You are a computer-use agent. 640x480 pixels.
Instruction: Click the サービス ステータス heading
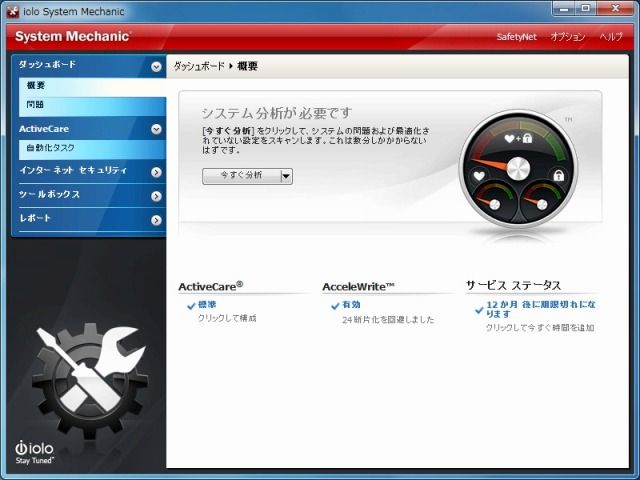[x=513, y=285]
